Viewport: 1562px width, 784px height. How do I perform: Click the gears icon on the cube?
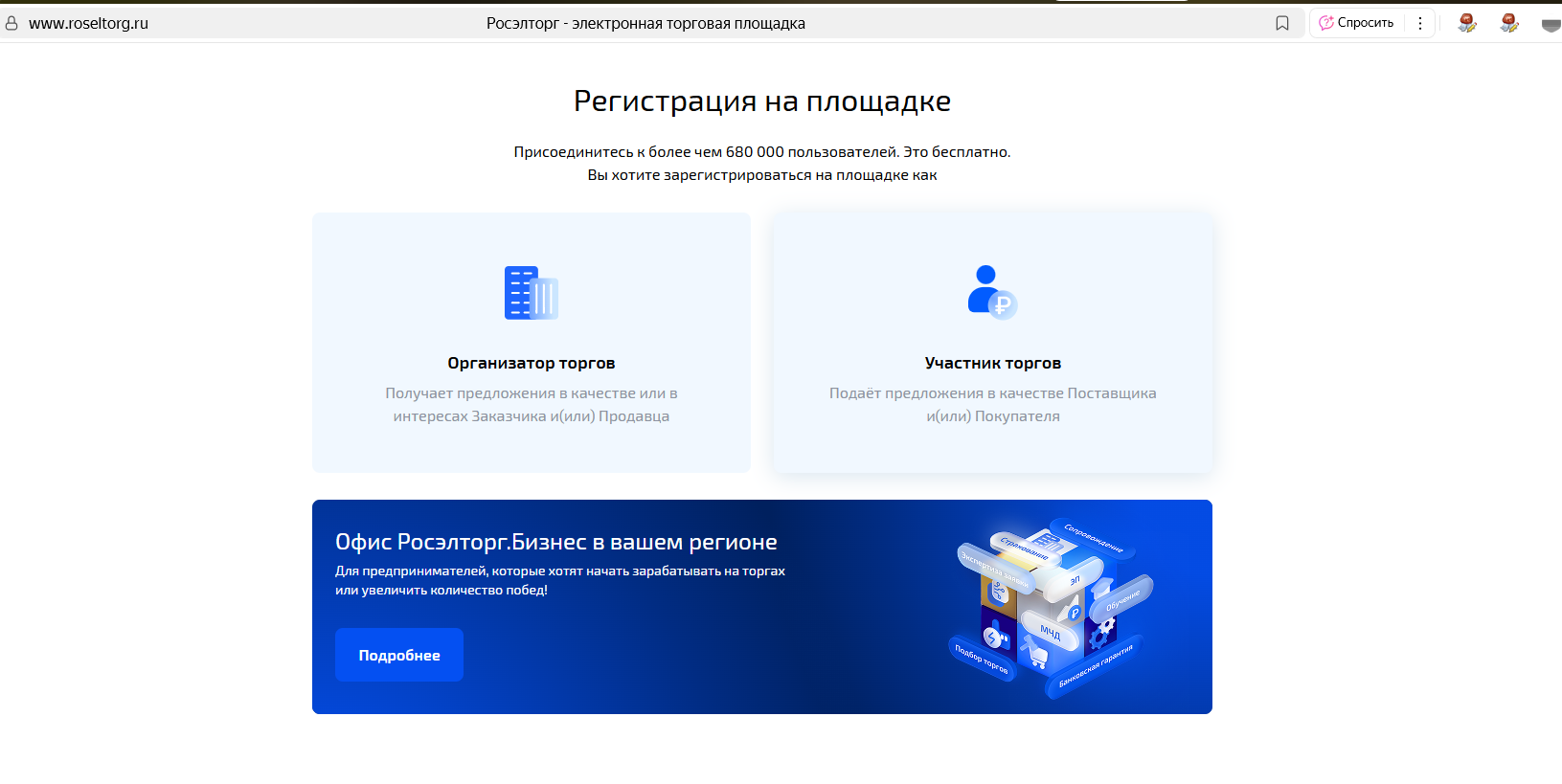tap(1101, 633)
